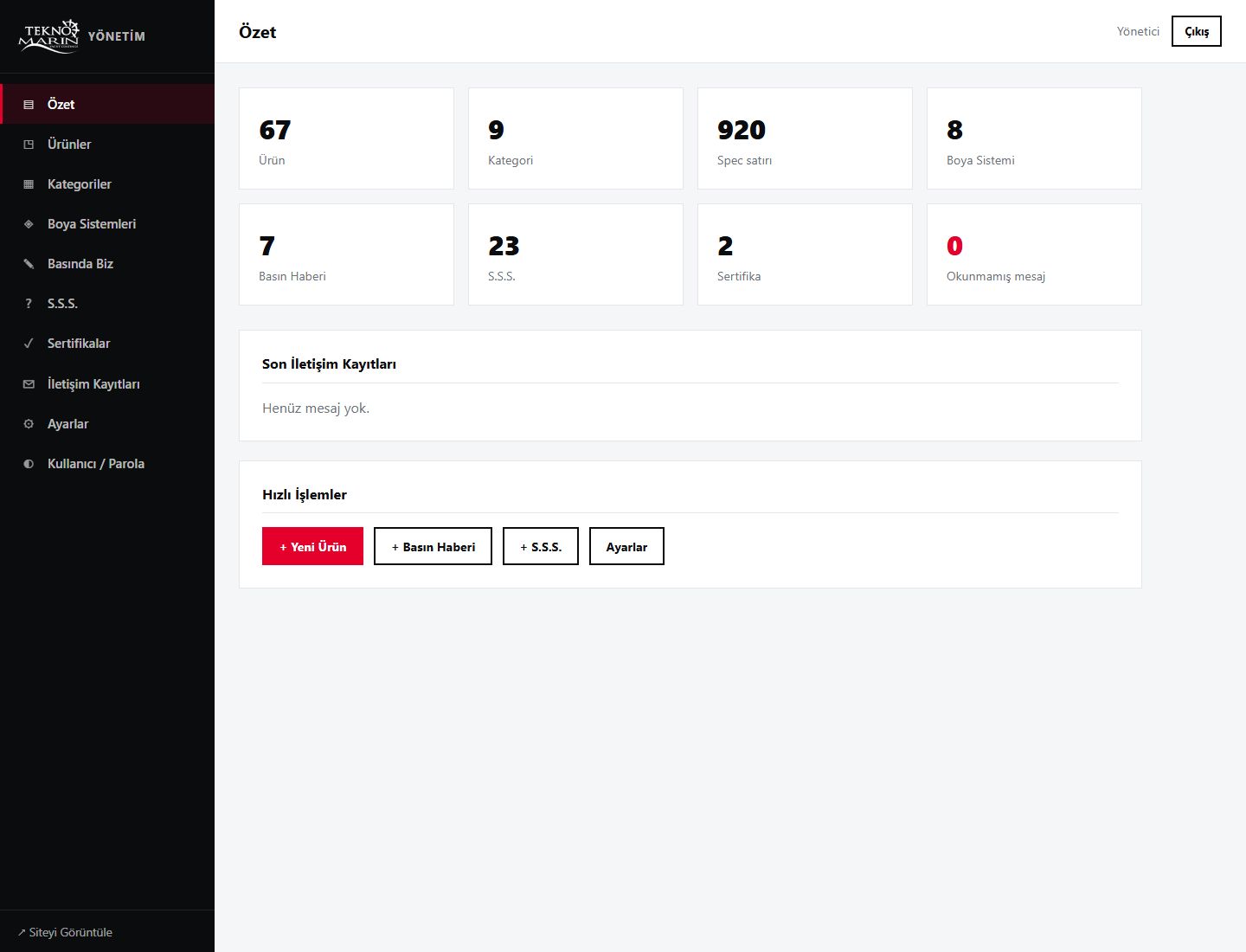
Task: Click the Ürünler sidebar icon
Action: click(29, 145)
